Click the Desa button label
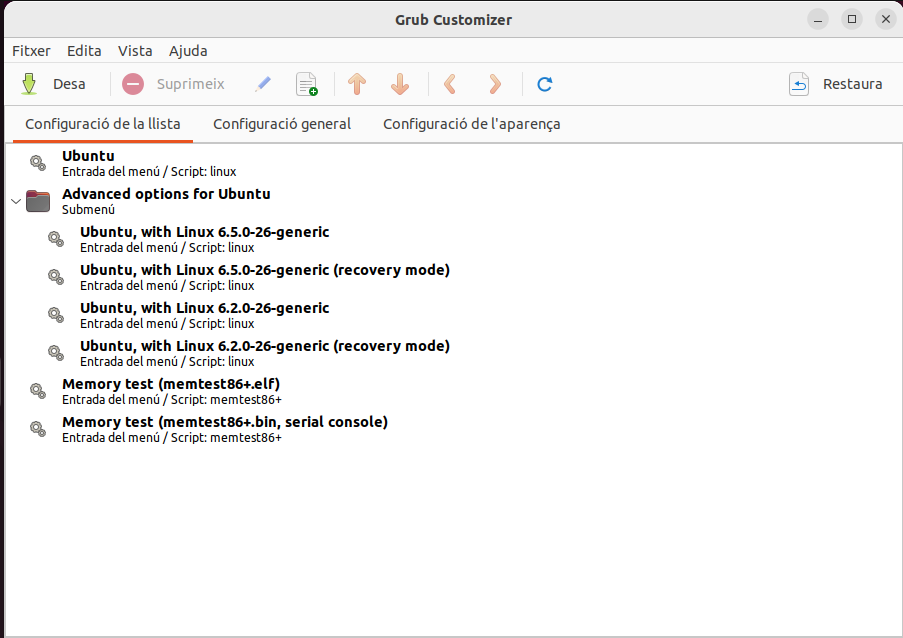This screenshot has height=638, width=903. click(x=69, y=84)
